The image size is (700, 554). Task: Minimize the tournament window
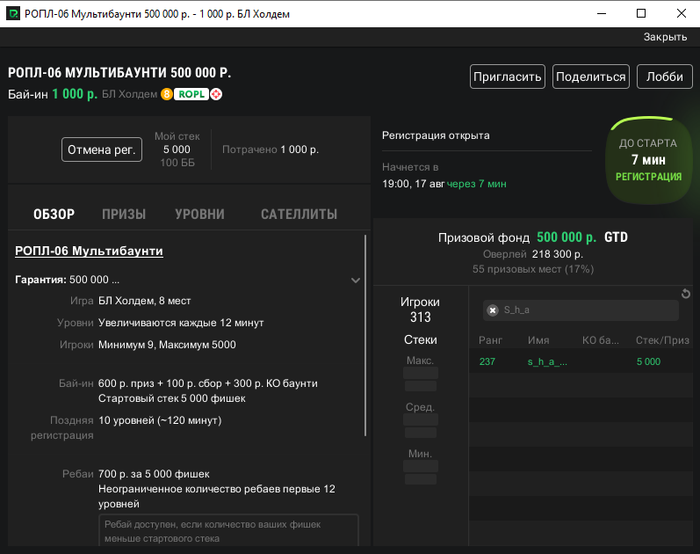point(601,13)
